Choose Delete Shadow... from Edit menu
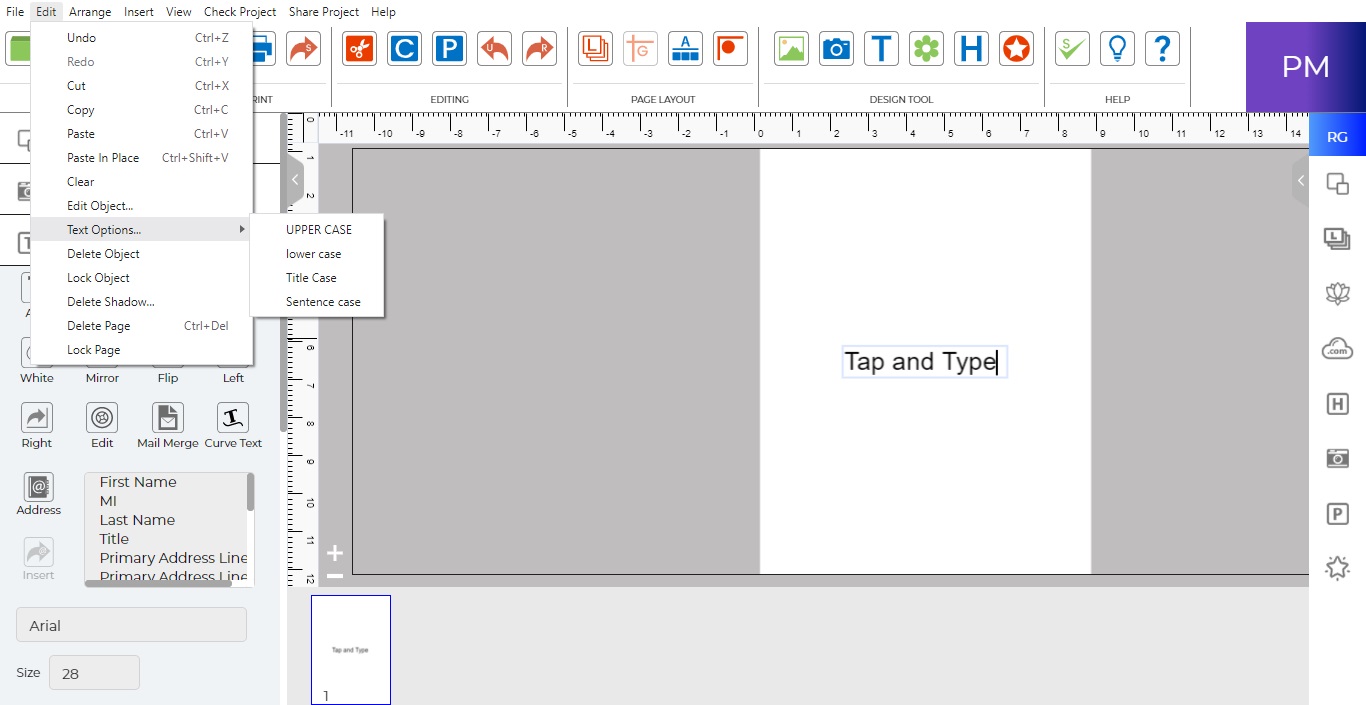1366x705 pixels. [142, 302]
